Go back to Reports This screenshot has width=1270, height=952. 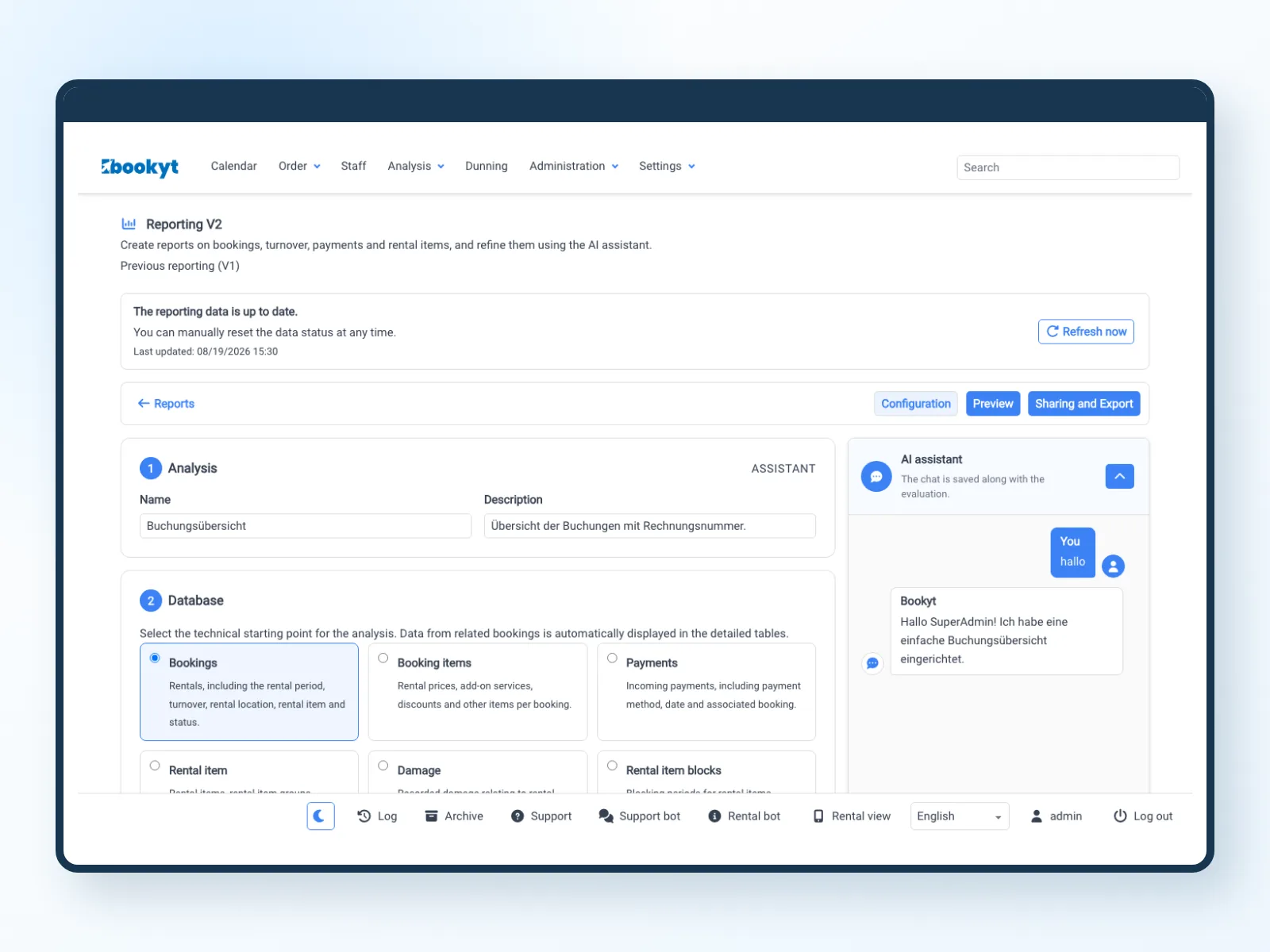166,404
